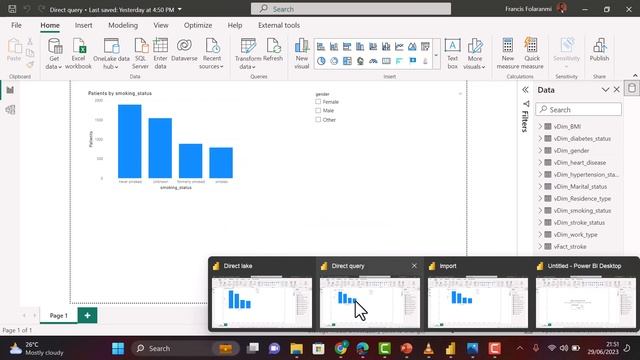Expand the vDim_gender table
This screenshot has width=640, height=360.
(540, 151)
